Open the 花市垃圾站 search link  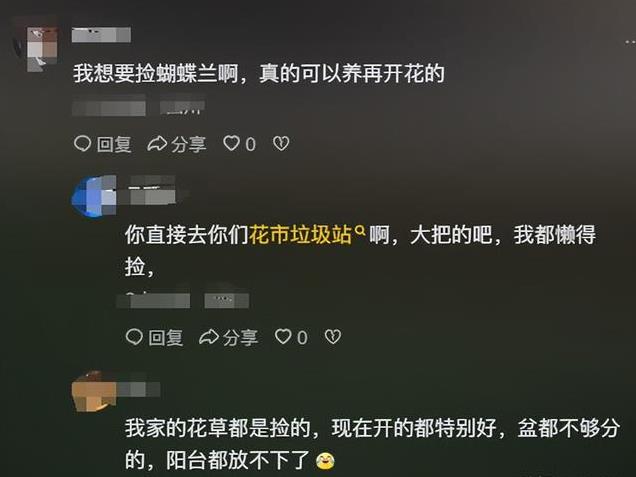[x=300, y=234]
